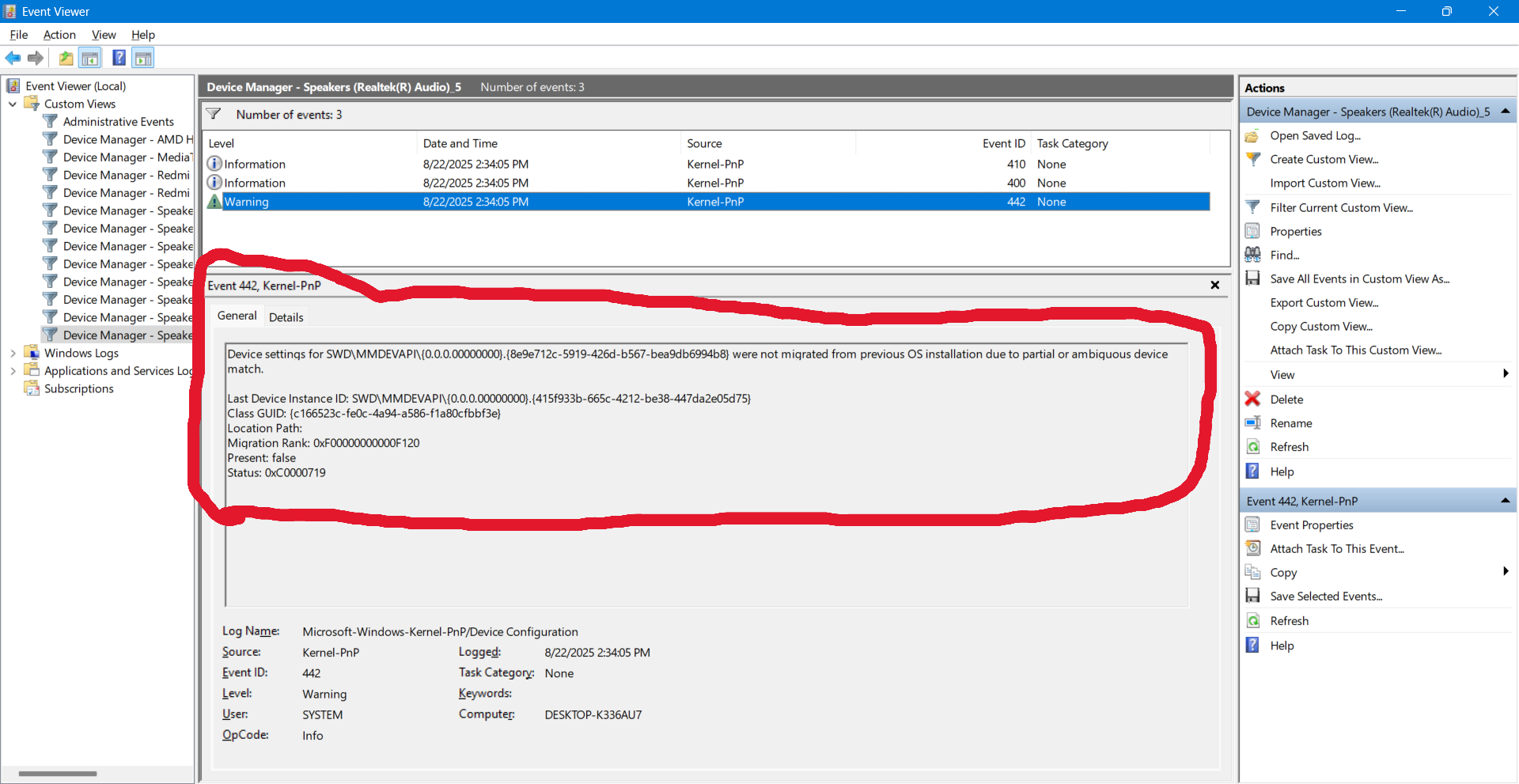
Task: Expand the Applications and Services Logs node
Action: (x=13, y=370)
